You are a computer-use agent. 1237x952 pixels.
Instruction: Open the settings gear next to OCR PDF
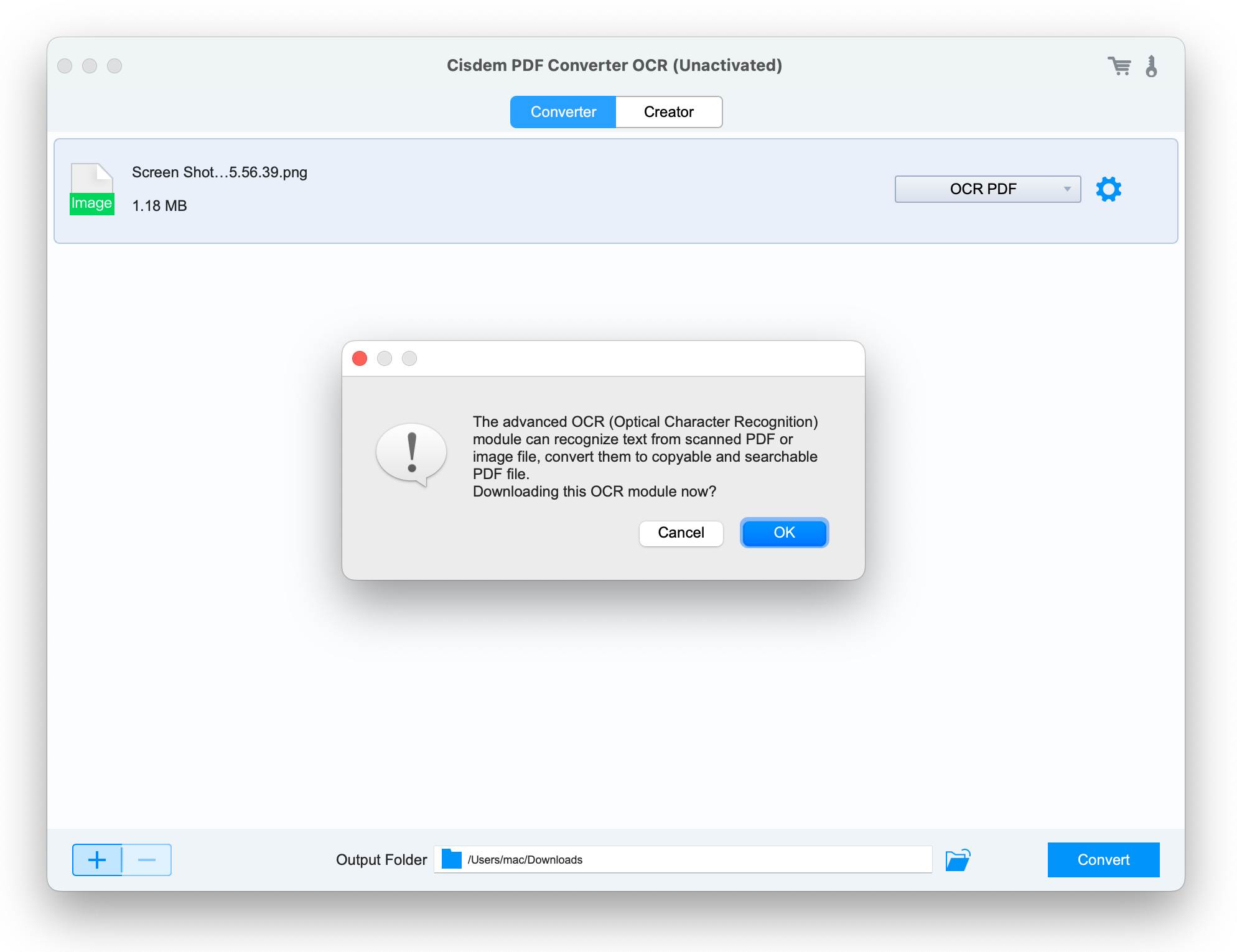point(1110,190)
